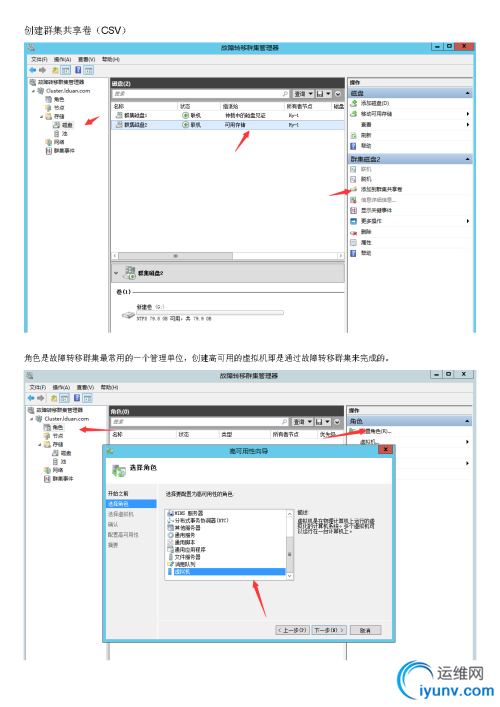Collapse 群集磁盘2 section in actions pane
The height and width of the screenshot is (707, 500).
click(467, 159)
